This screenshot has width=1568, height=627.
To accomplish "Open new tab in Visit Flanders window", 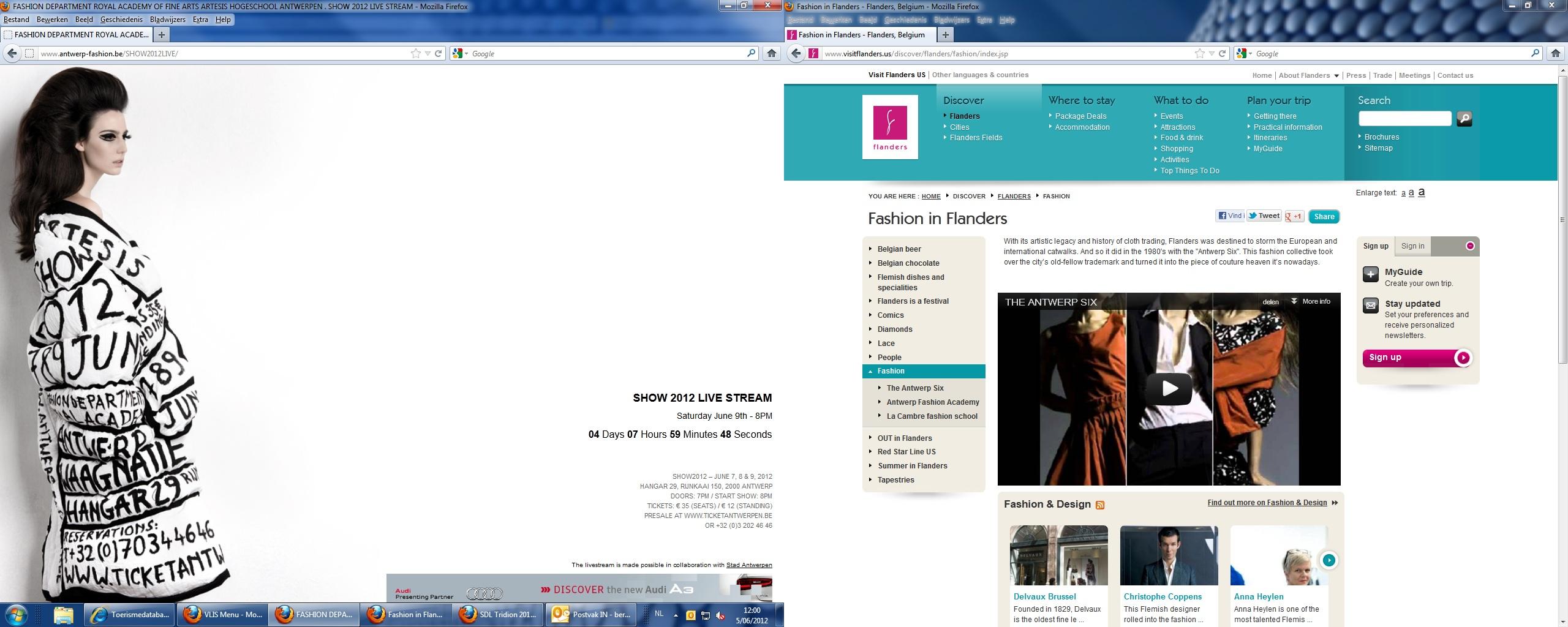I will click(946, 35).
